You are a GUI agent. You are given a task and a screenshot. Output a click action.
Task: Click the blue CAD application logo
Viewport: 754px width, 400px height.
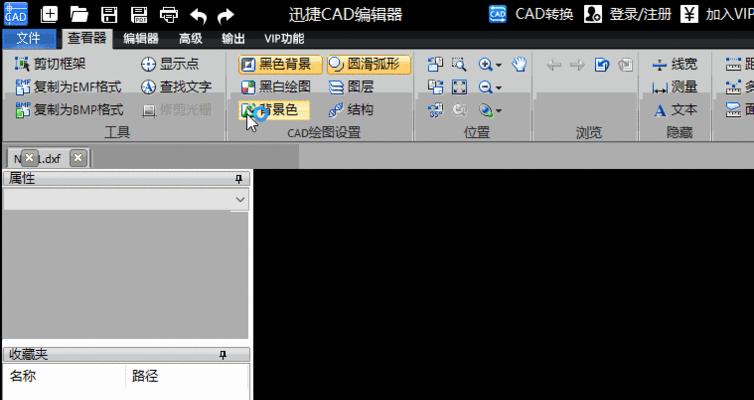click(15, 14)
